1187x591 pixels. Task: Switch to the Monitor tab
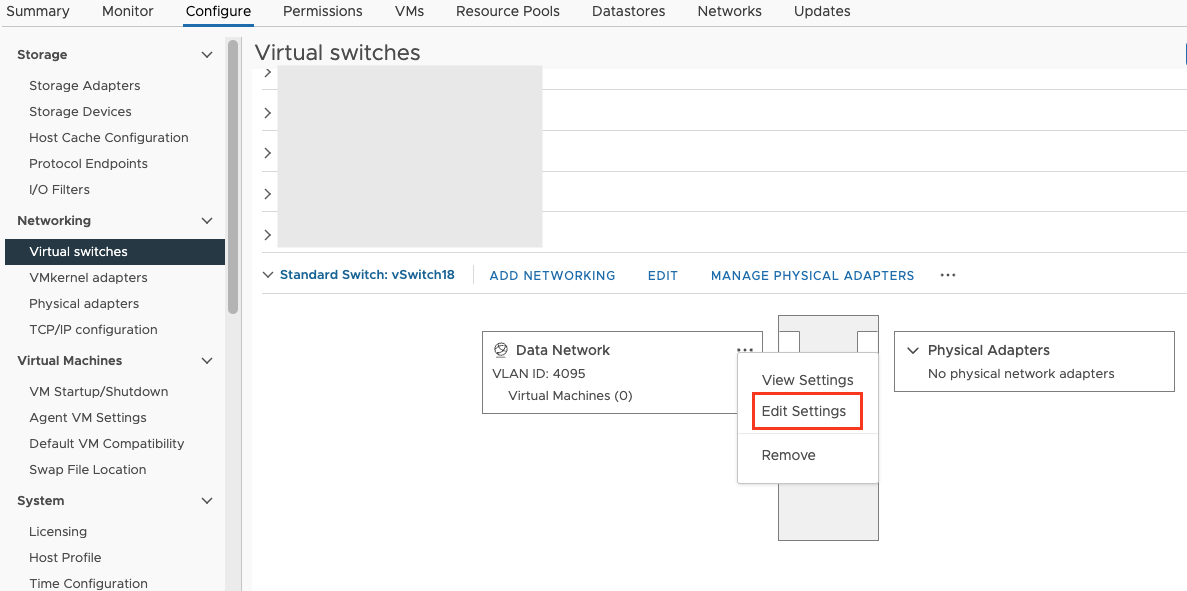coord(127,11)
